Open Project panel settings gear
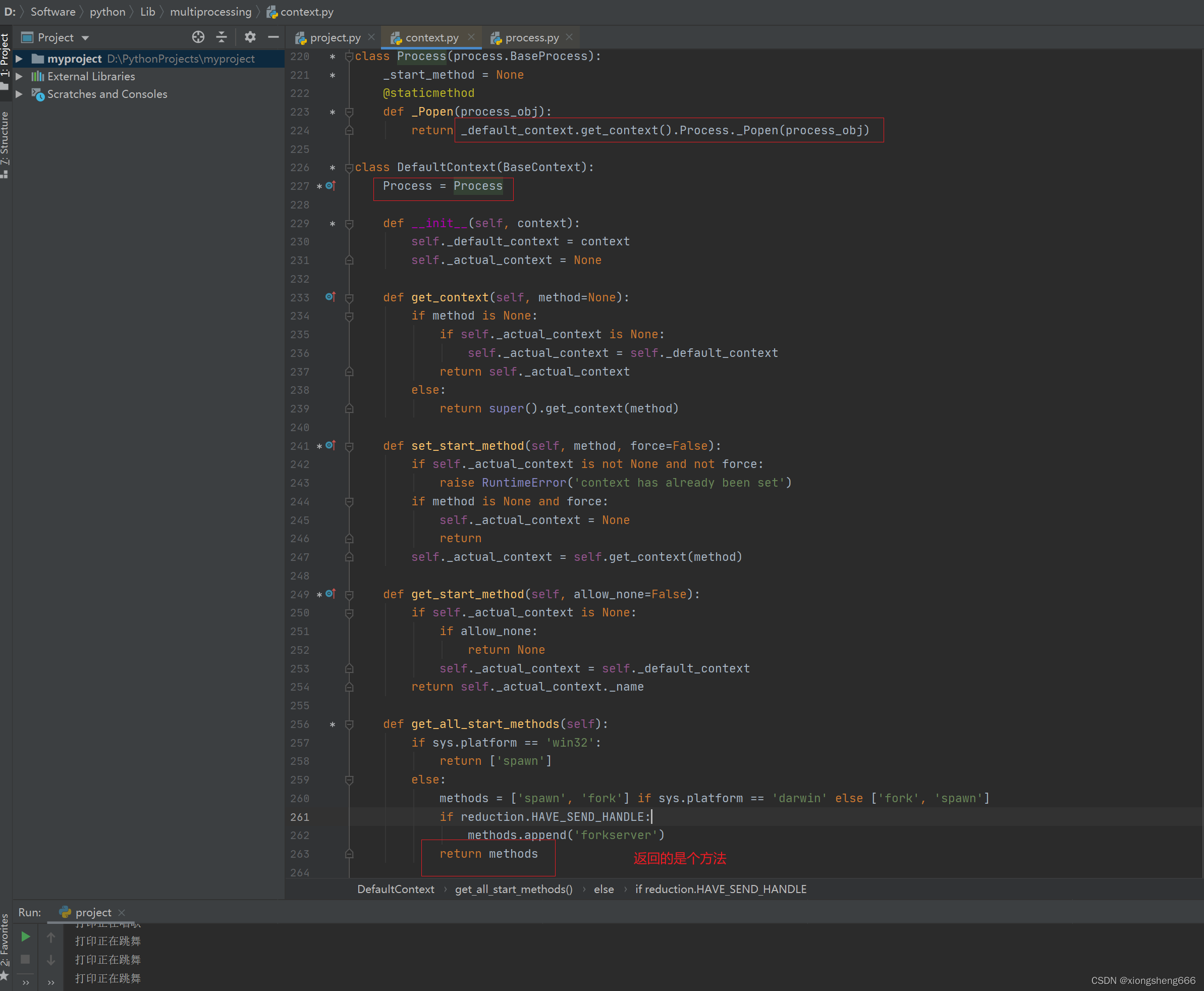This screenshot has height=991, width=1204. pos(250,38)
